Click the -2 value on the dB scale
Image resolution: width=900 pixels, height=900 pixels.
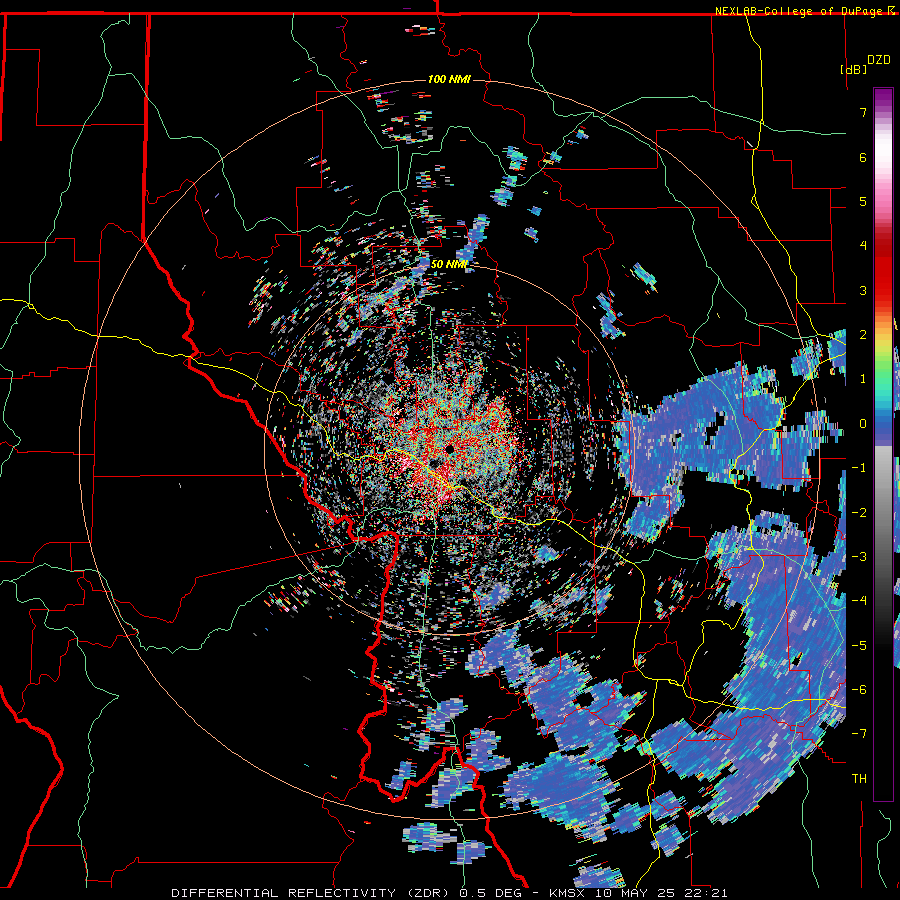tap(859, 513)
